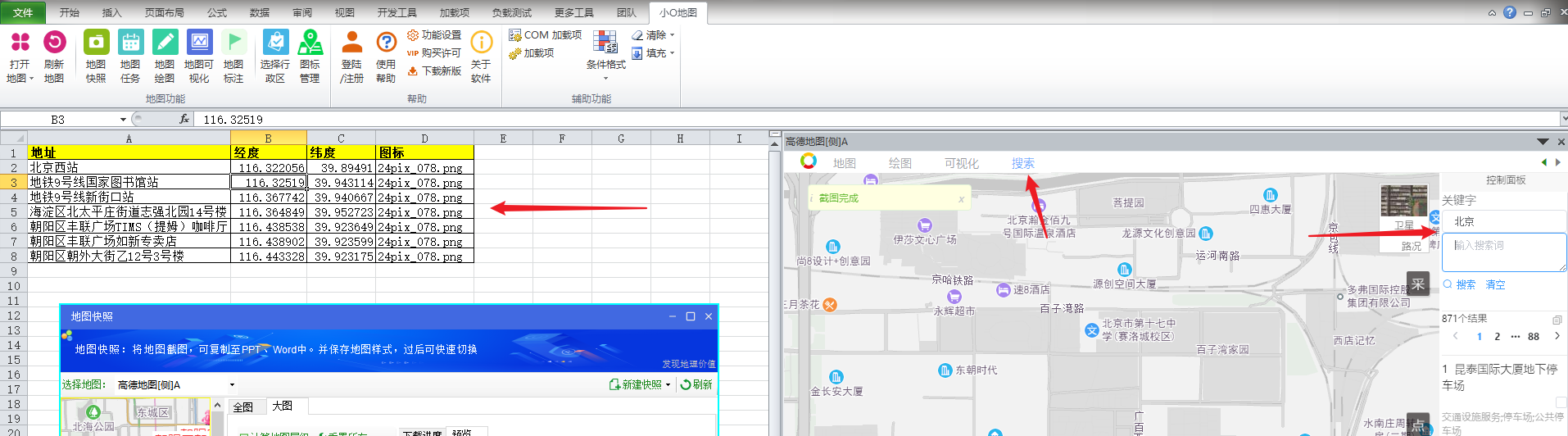Open 选择地图 combo box in 地图快照 window
The image size is (1568, 436).
[175, 384]
